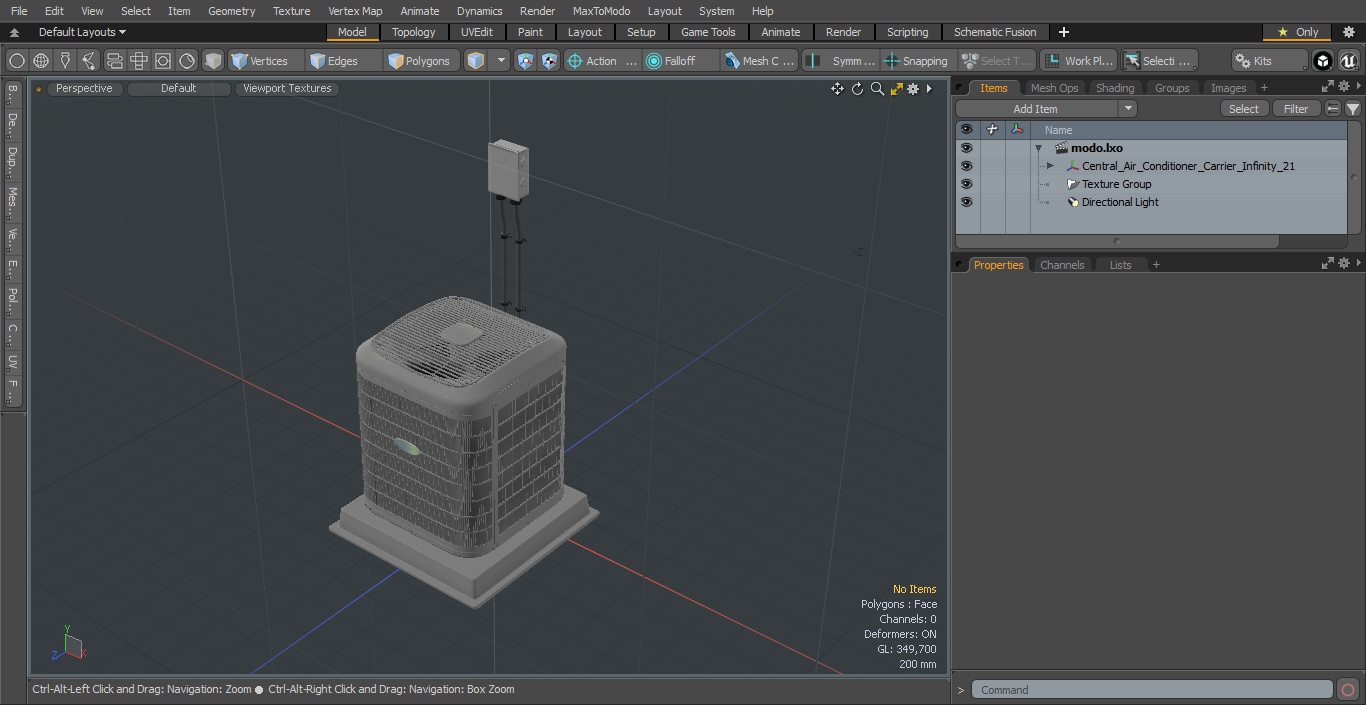
Task: Open the Mesh Constraint option
Action: 760,61
